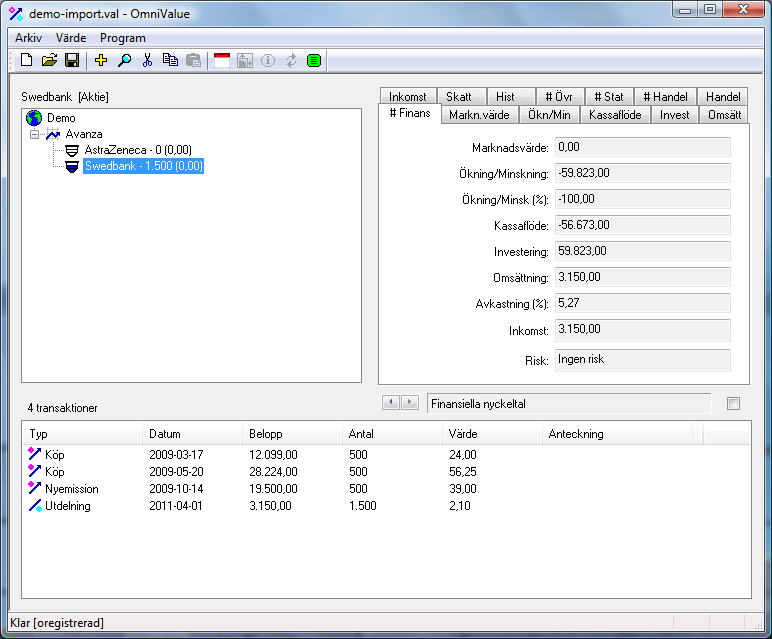Click the Nyemission transaction icon
Screen dimensions: 772x639
pos(34,488)
